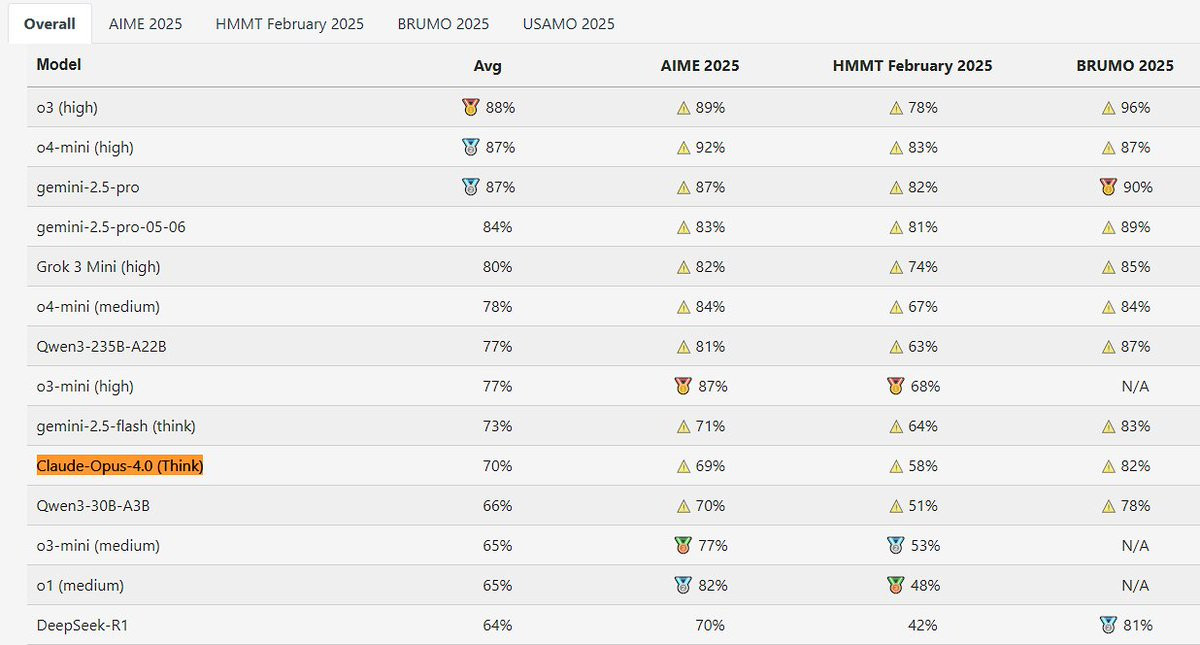Click the gold medal in o3-mini (high) HMMT cell
The image size is (1200, 645).
(895, 386)
